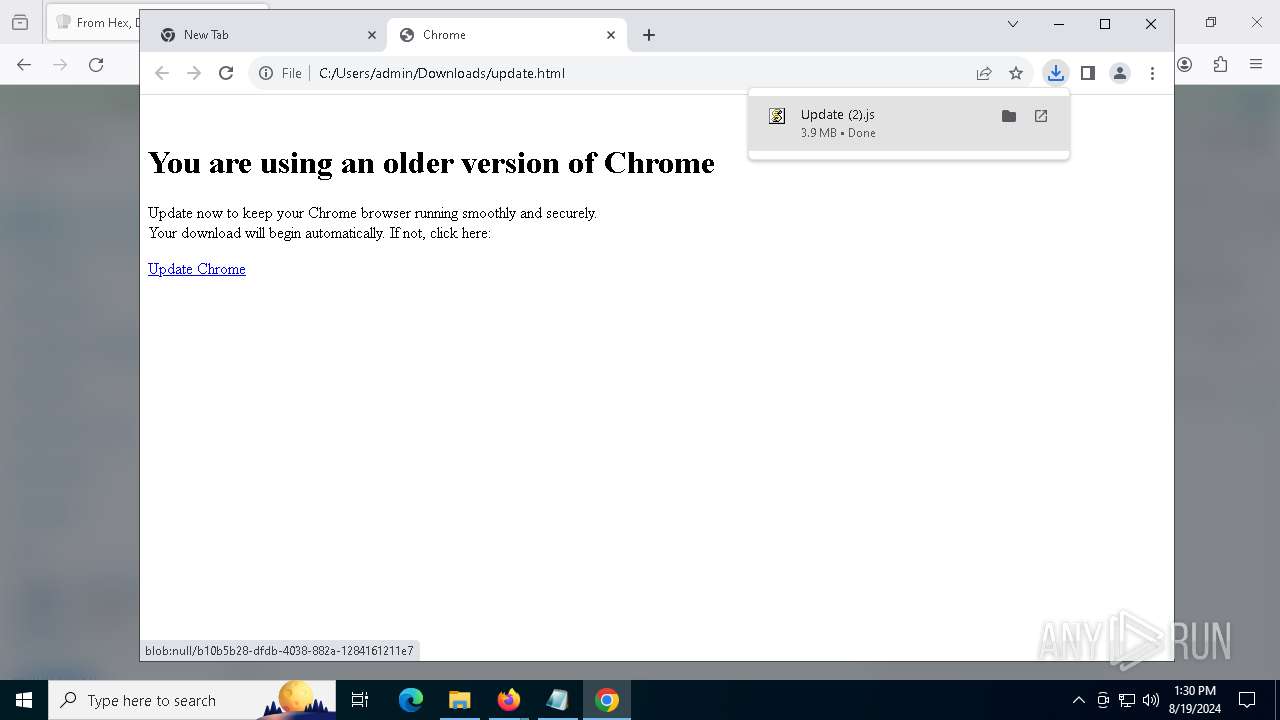Open volume control in system tray
Screen dimensions: 1280x720
(x=1151, y=700)
